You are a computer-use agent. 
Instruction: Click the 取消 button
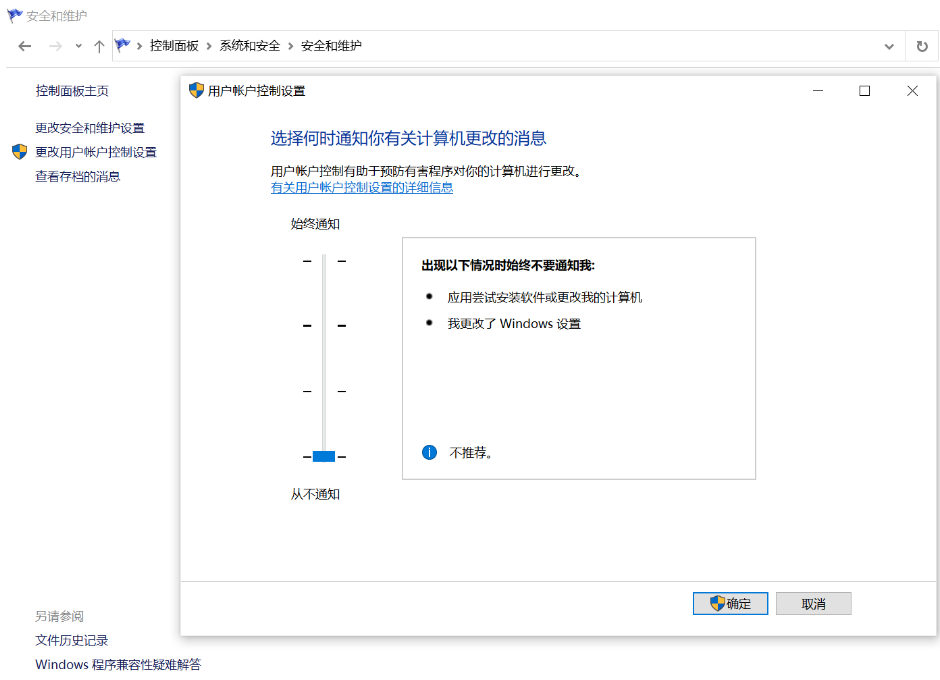point(813,603)
